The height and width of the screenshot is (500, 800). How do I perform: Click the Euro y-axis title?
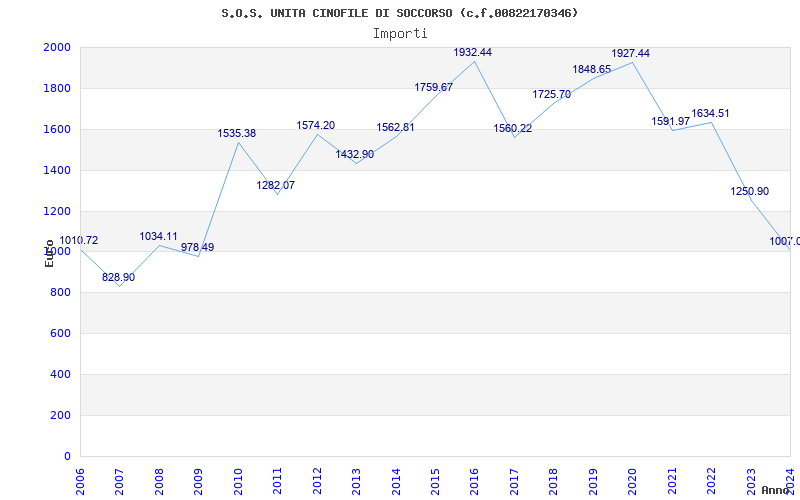coord(49,253)
